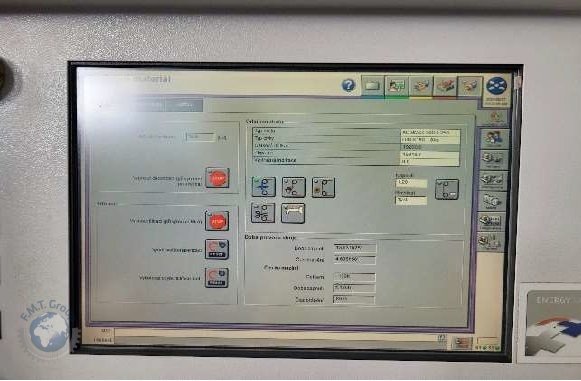Screen dimensions: 581x381
Task: Click the greyed numeric field in top-left panel
Action: point(200,137)
